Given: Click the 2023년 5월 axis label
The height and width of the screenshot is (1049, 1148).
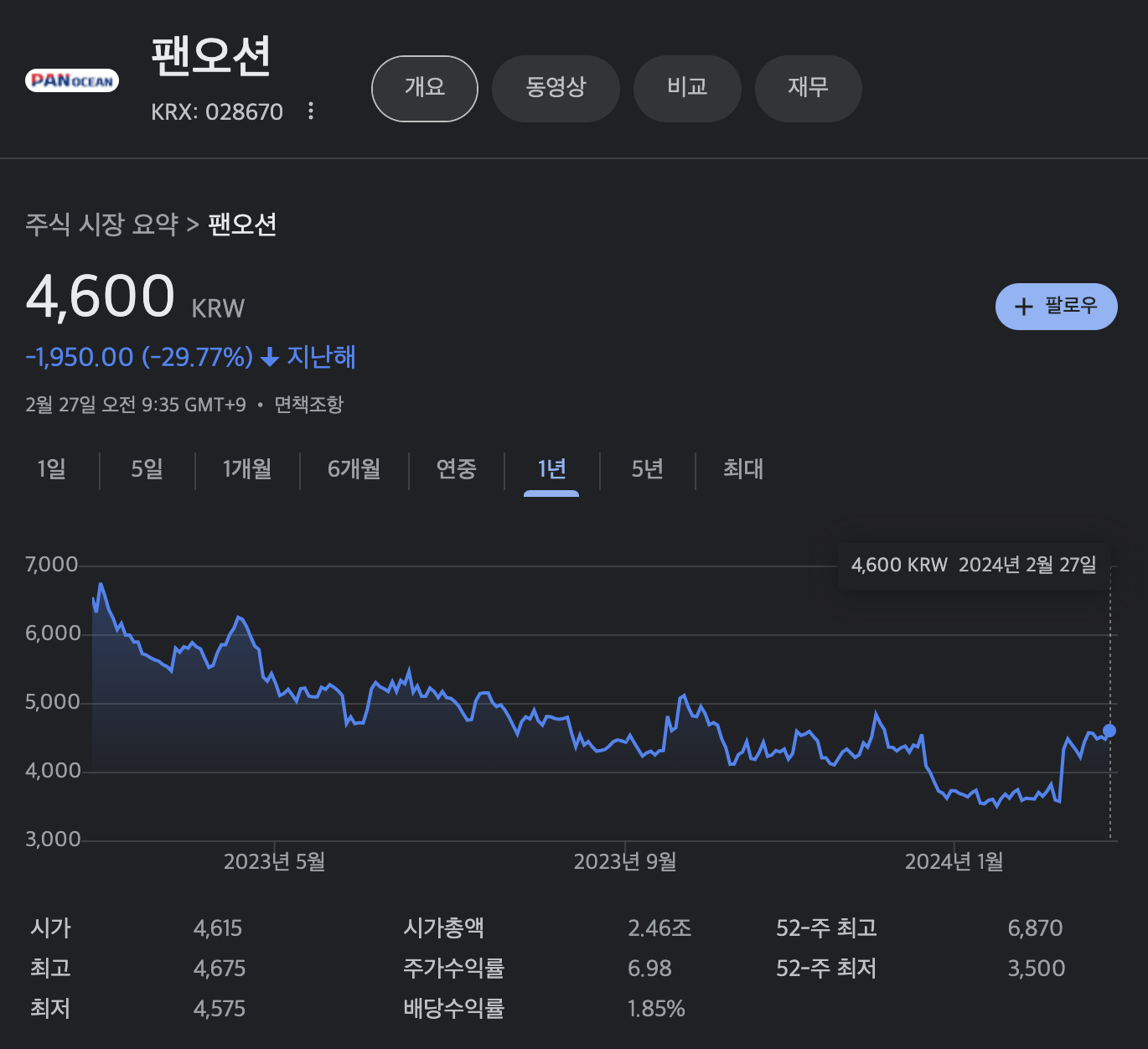Looking at the screenshot, I should [x=274, y=862].
